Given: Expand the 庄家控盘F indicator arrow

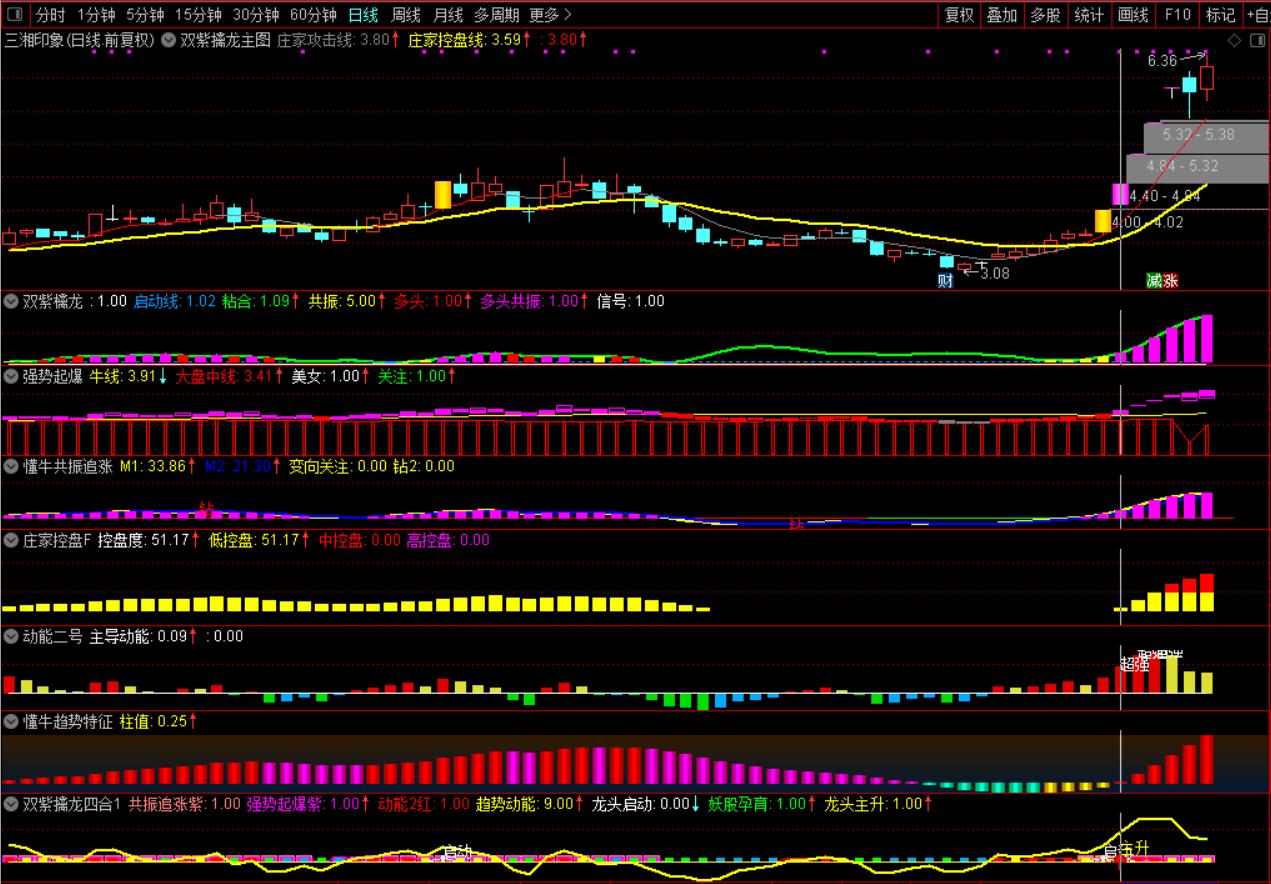Looking at the screenshot, I should click(x=11, y=540).
